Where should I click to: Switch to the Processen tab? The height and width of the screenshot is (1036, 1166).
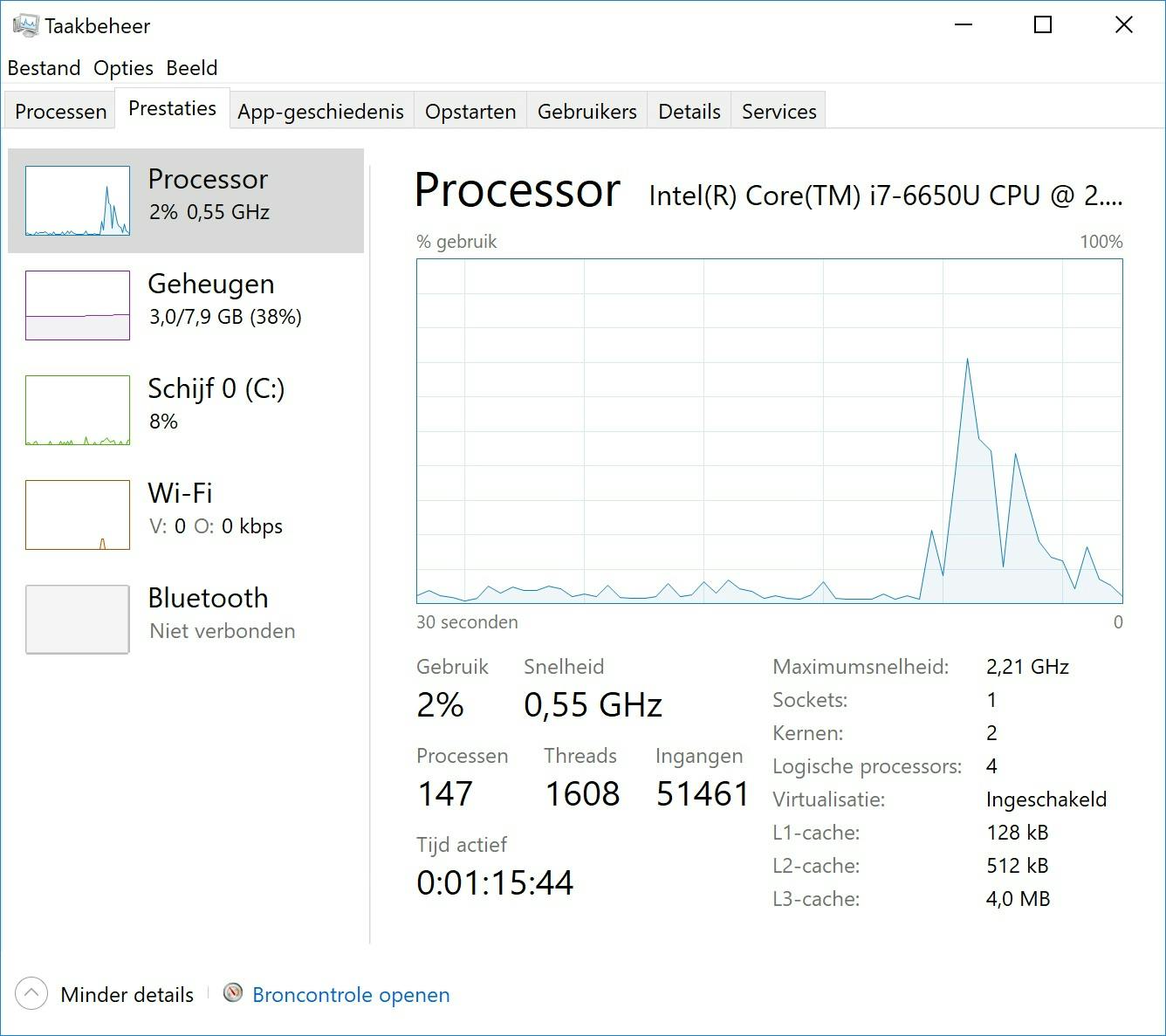pyautogui.click(x=60, y=112)
